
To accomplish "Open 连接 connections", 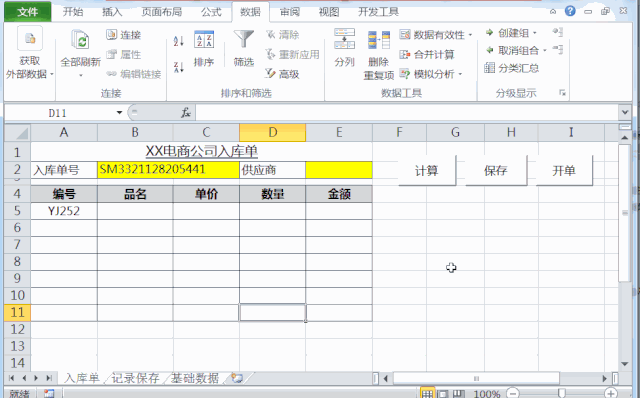I will click(x=124, y=35).
